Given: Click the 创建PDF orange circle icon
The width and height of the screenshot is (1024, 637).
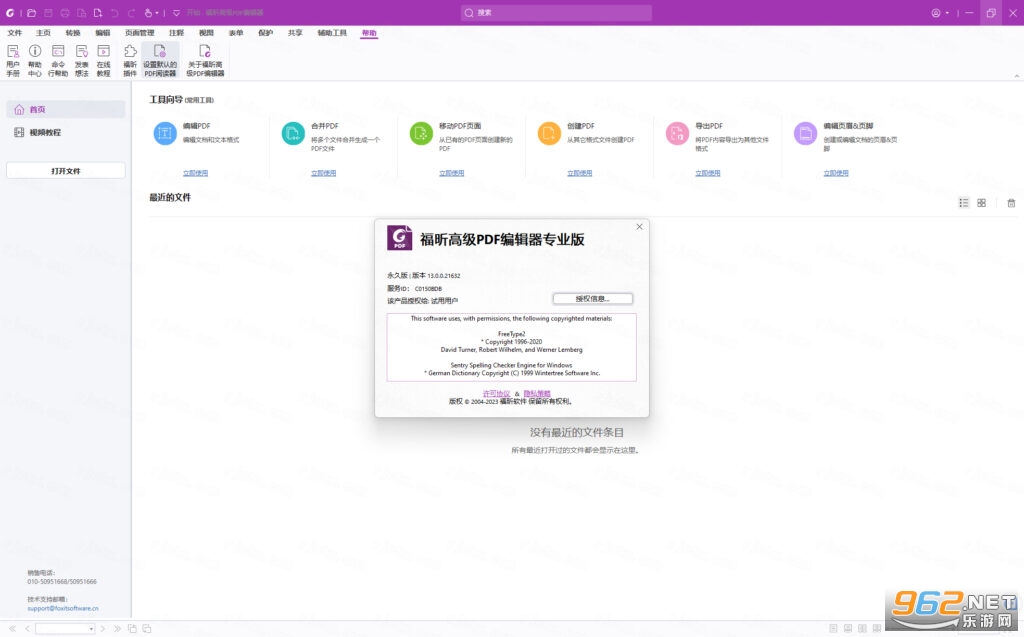Looking at the screenshot, I should [x=549, y=133].
